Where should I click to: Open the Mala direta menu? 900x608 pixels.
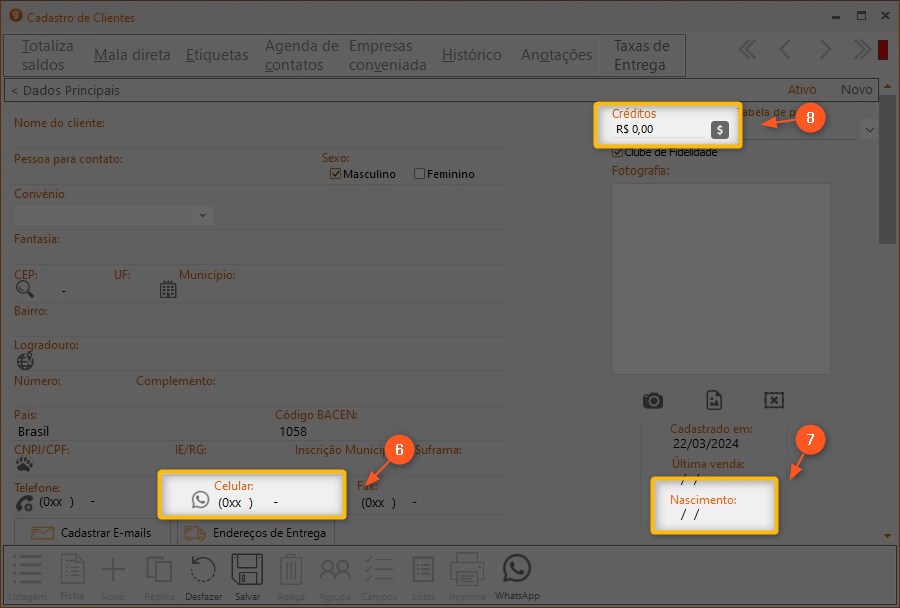point(132,55)
